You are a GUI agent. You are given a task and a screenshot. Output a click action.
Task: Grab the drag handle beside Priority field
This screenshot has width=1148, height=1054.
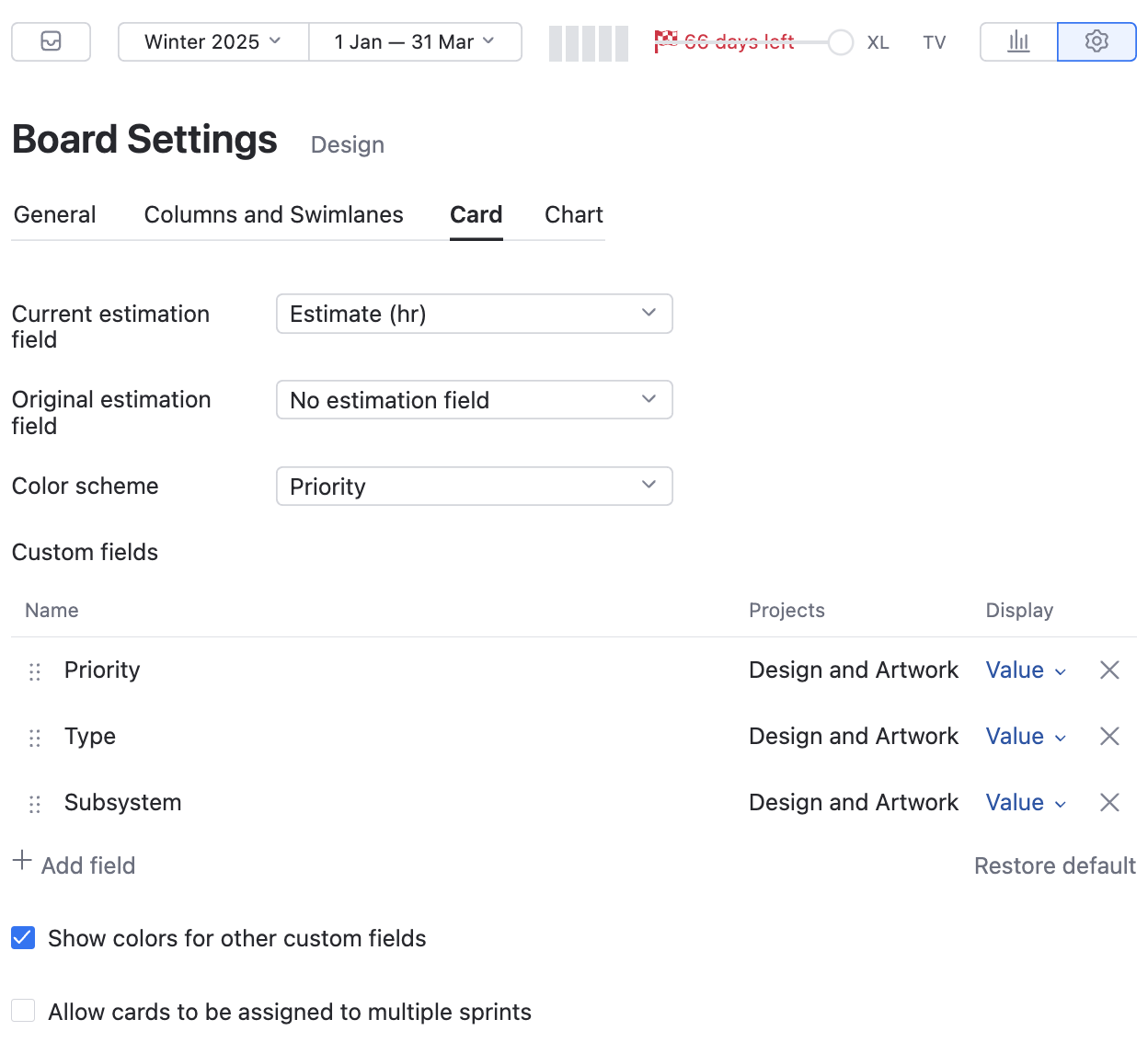(x=35, y=671)
